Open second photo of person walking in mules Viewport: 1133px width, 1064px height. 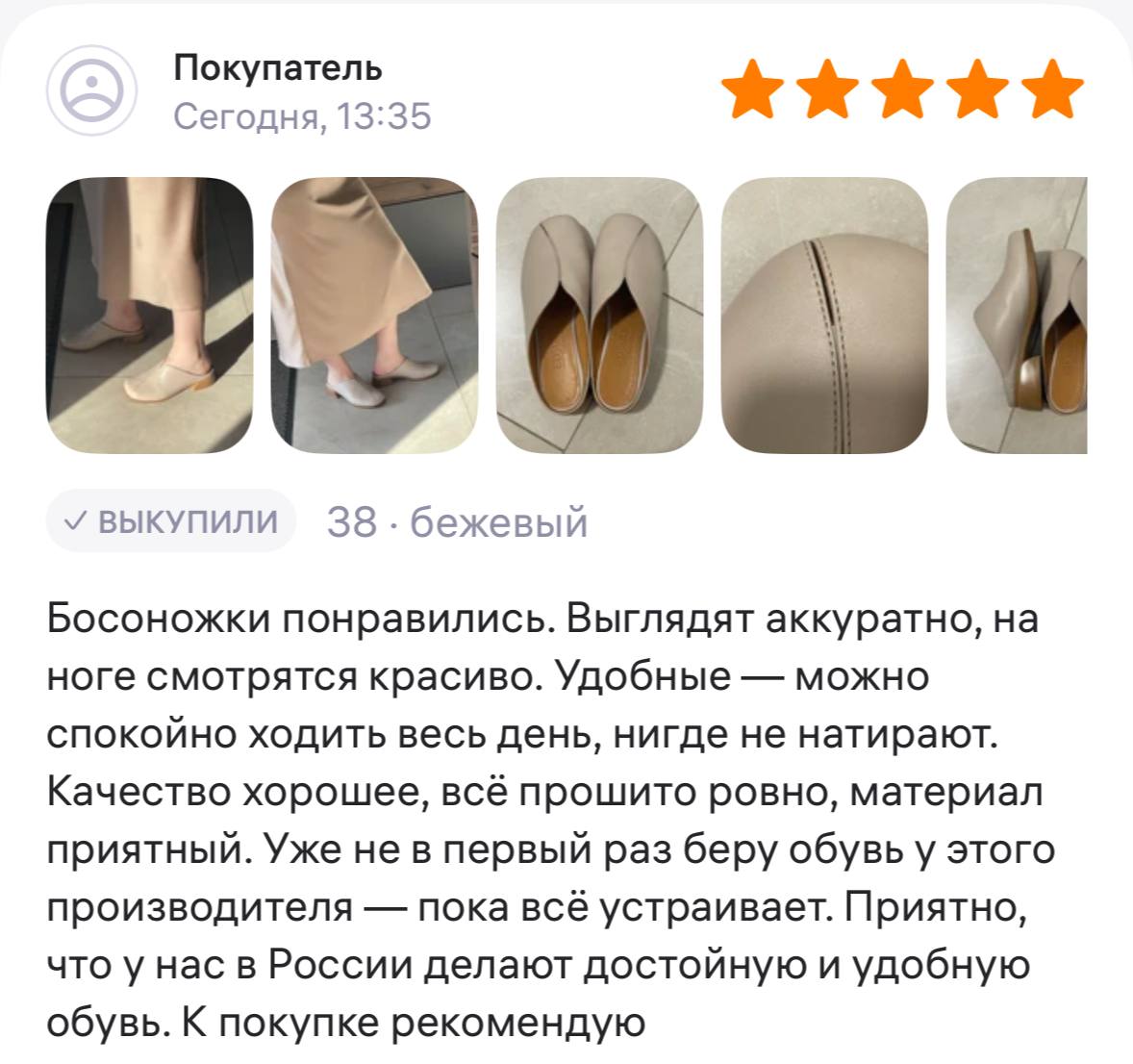coord(374,316)
